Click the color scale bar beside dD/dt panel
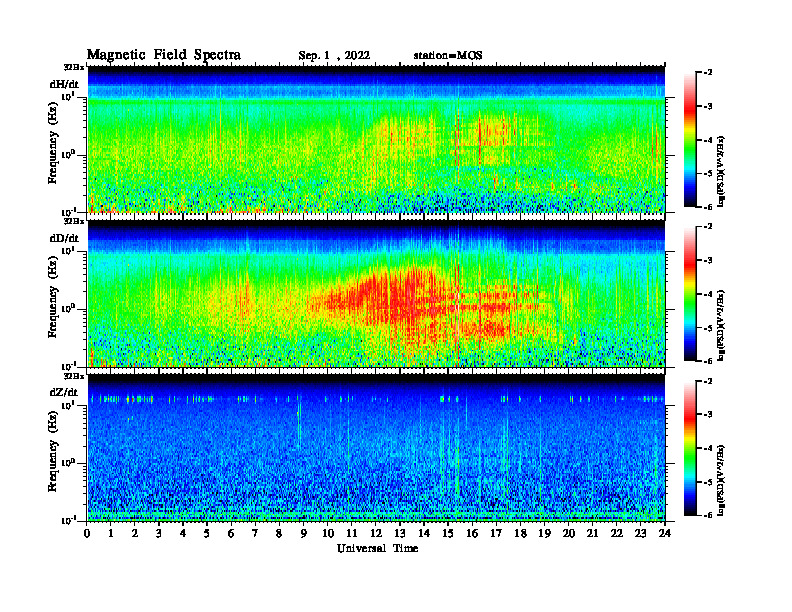The height and width of the screenshot is (612, 792). coord(690,294)
